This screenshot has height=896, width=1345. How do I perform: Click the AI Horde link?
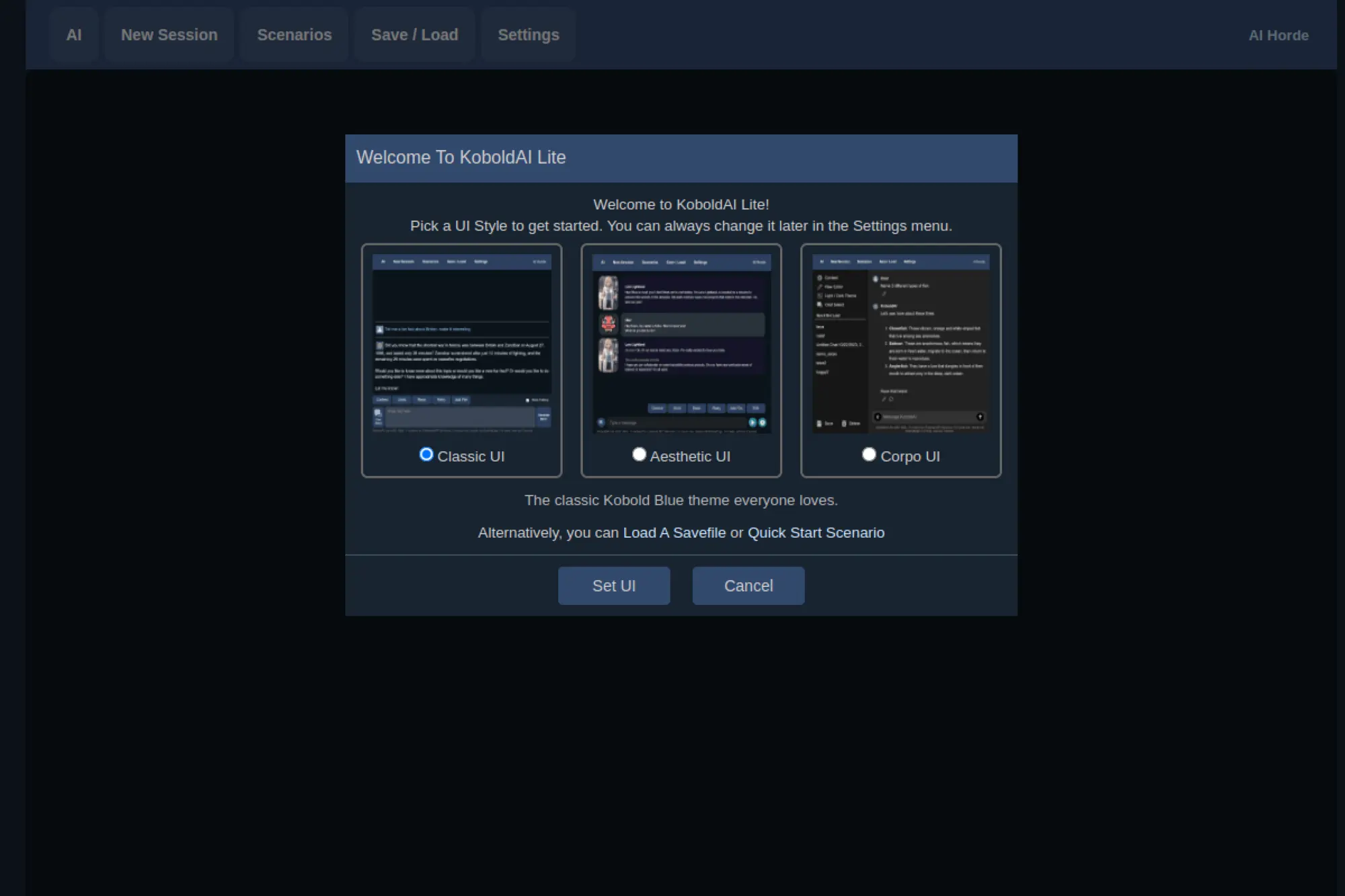pyautogui.click(x=1278, y=36)
